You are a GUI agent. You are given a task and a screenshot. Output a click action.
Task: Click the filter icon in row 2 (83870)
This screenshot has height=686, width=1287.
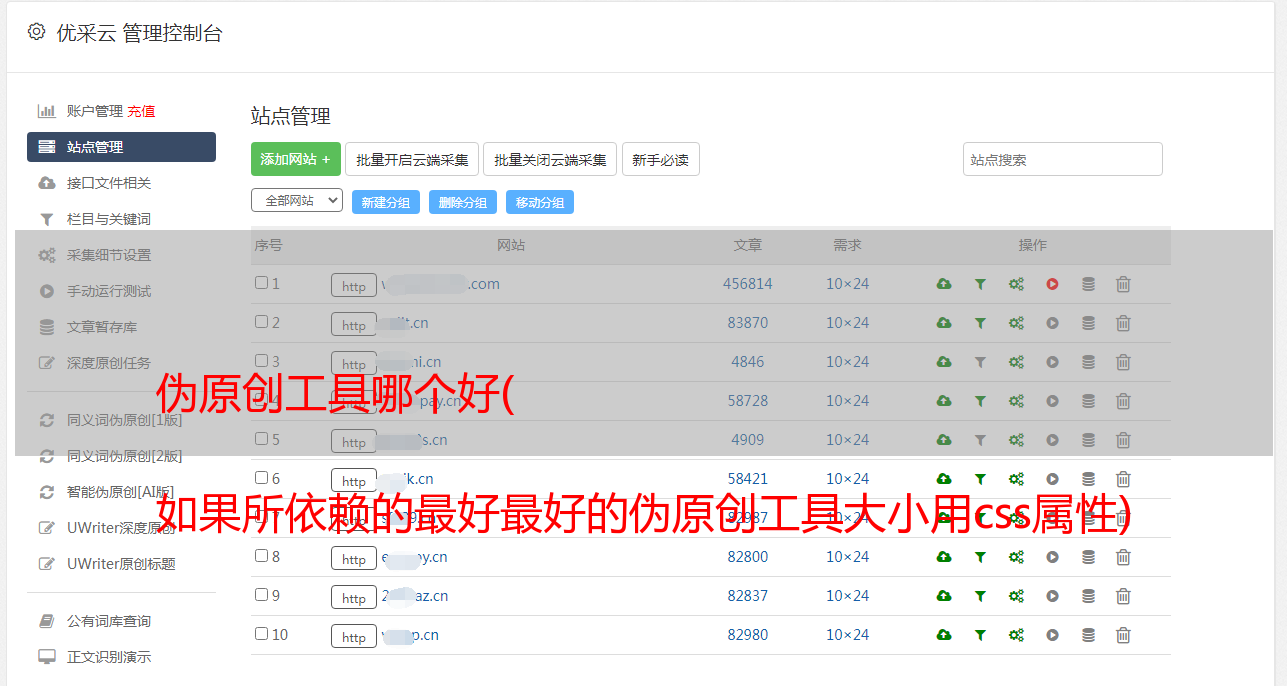coord(980,323)
